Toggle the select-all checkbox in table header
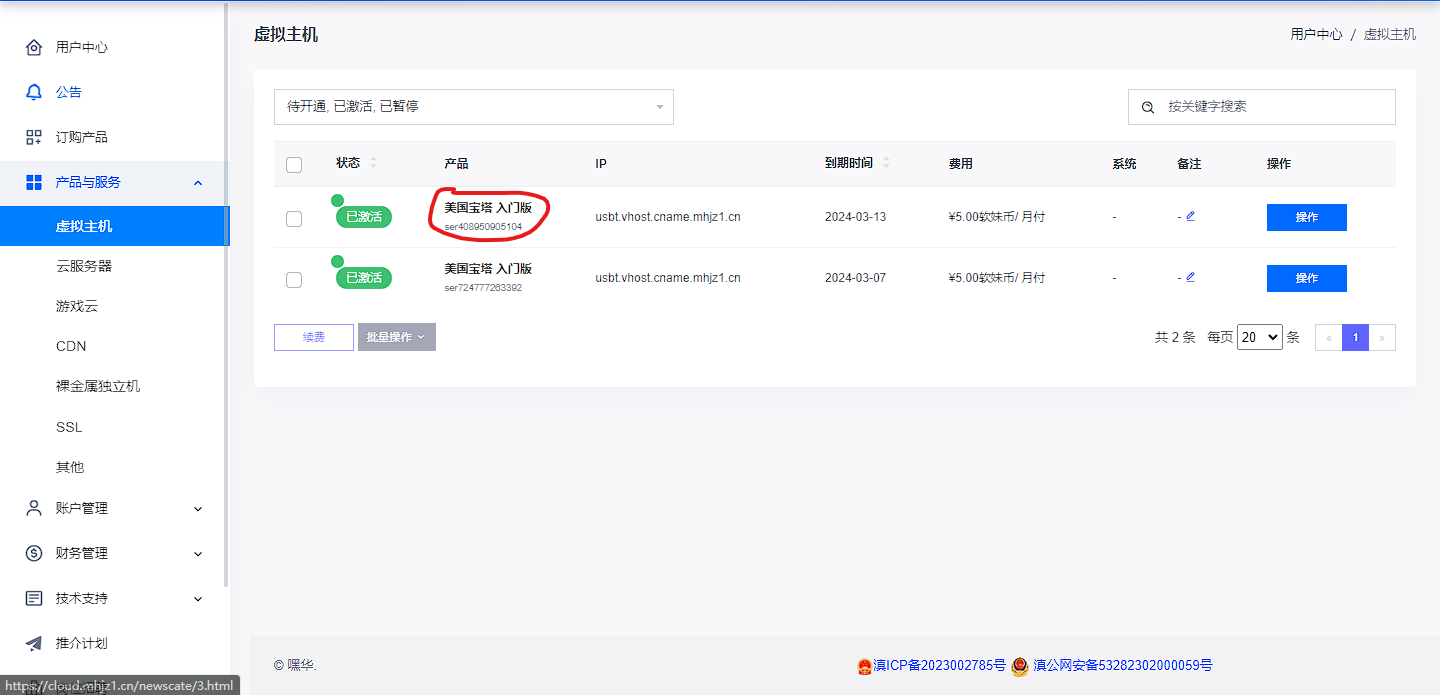The width and height of the screenshot is (1440, 695). coord(294,164)
